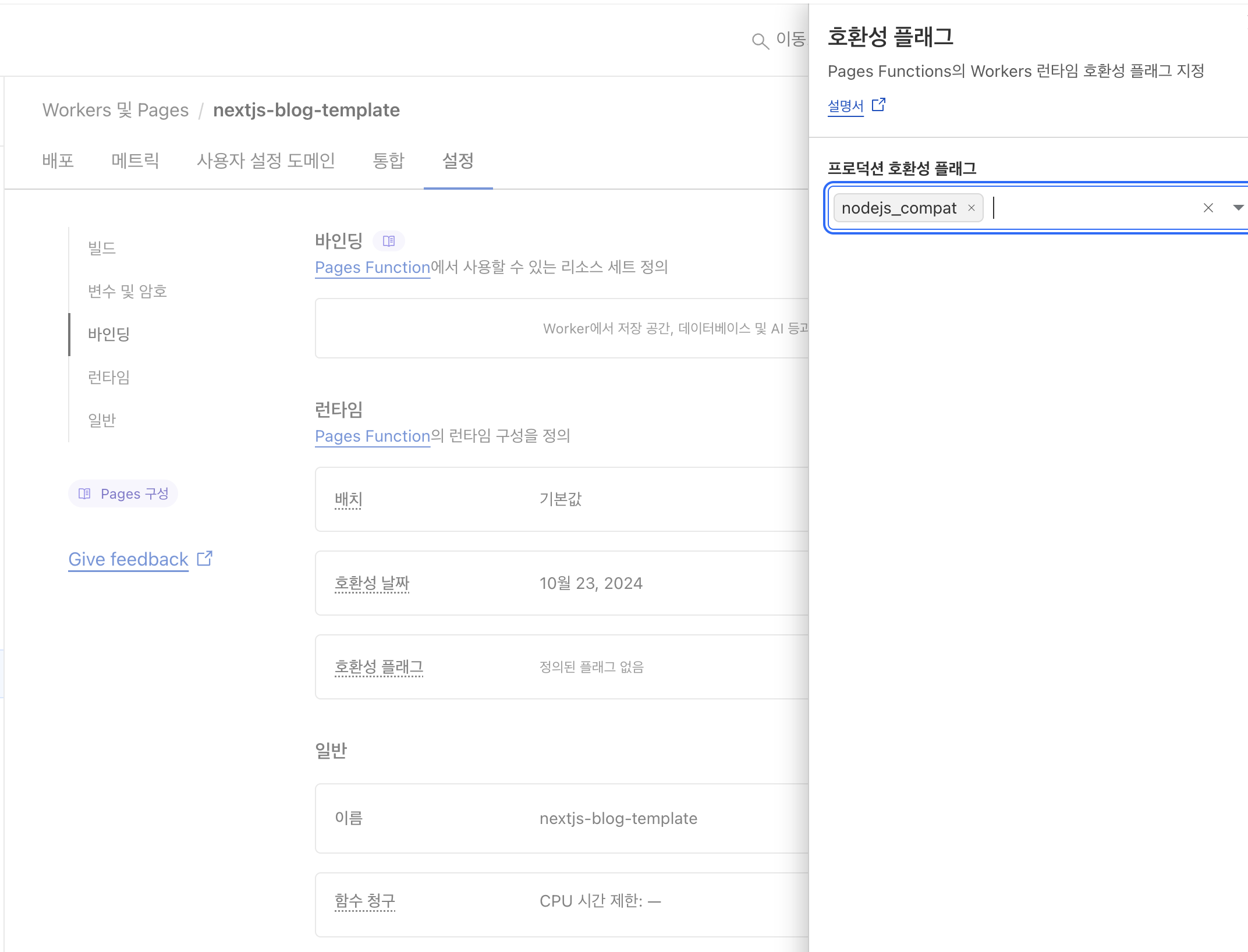The height and width of the screenshot is (952, 1248).
Task: Switch to the 메트릭 tab
Action: 135,161
